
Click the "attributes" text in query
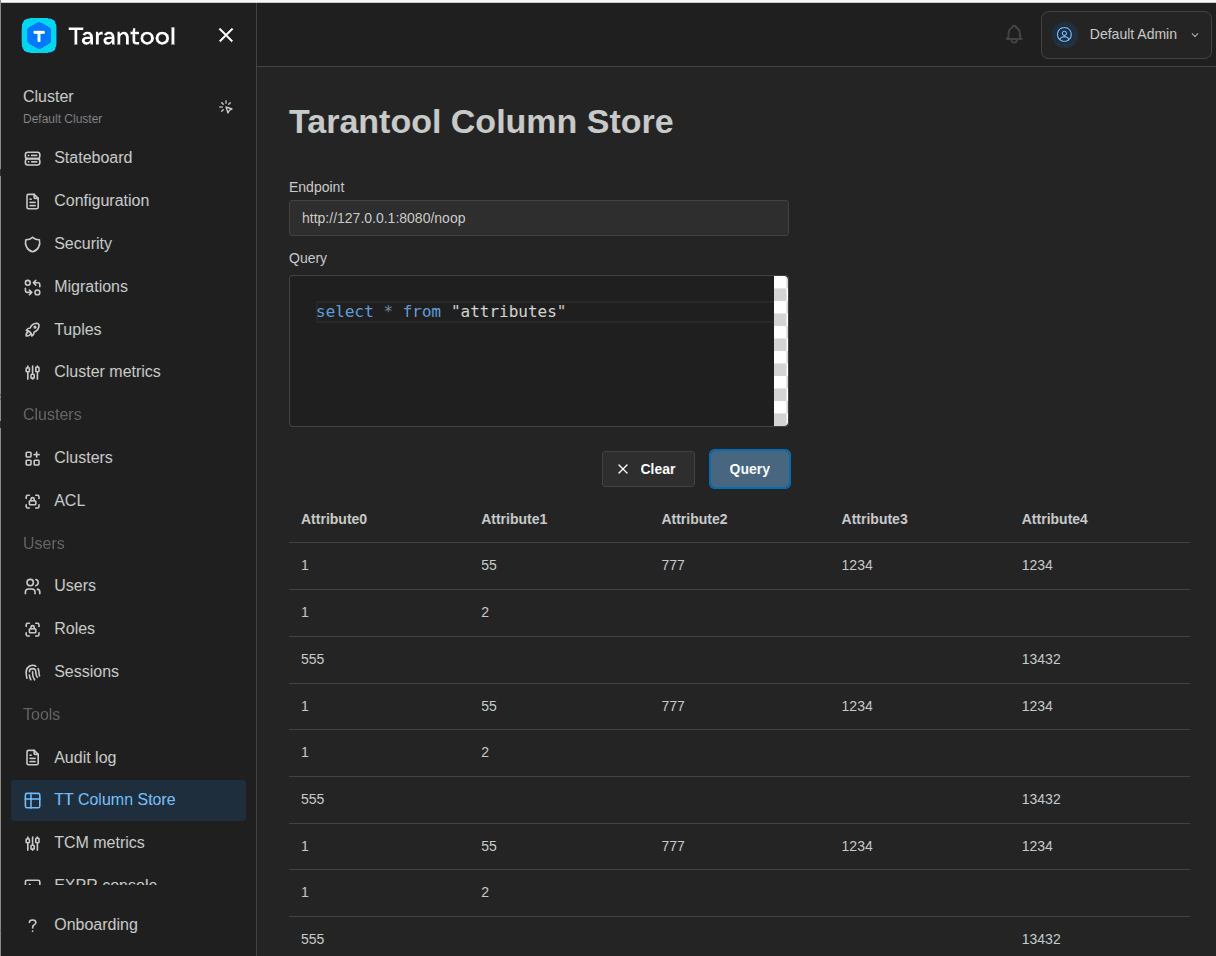pos(508,312)
